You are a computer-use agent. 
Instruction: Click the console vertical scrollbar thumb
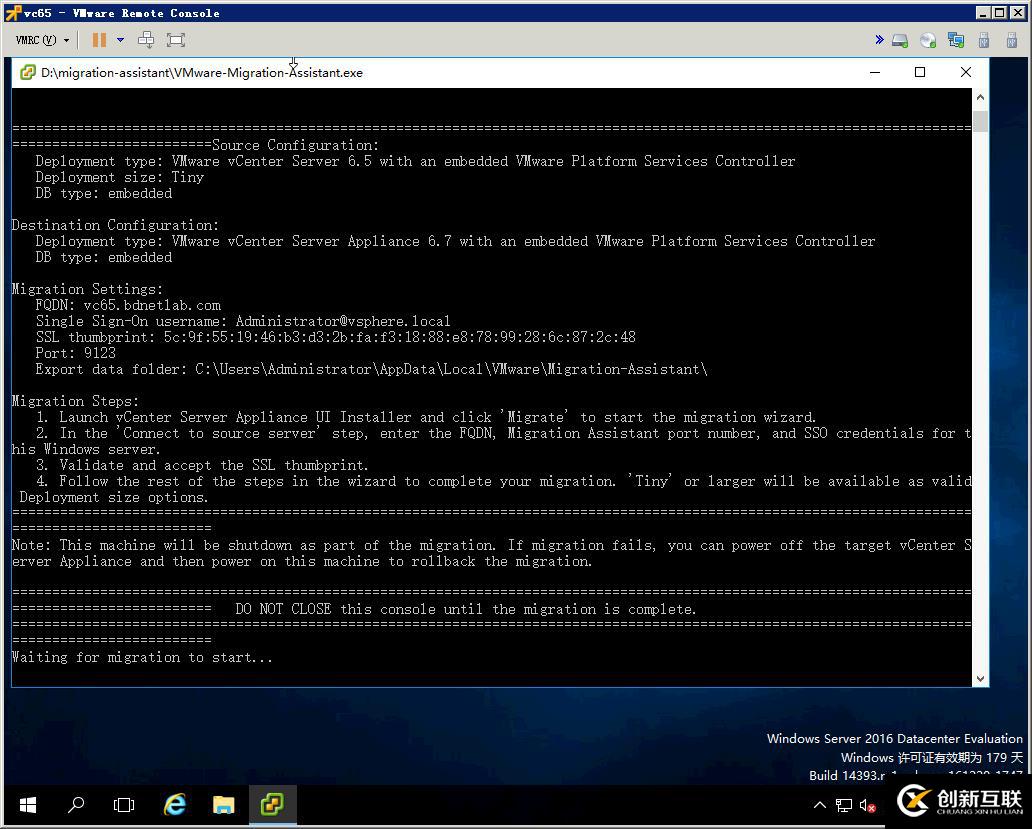tap(980, 121)
